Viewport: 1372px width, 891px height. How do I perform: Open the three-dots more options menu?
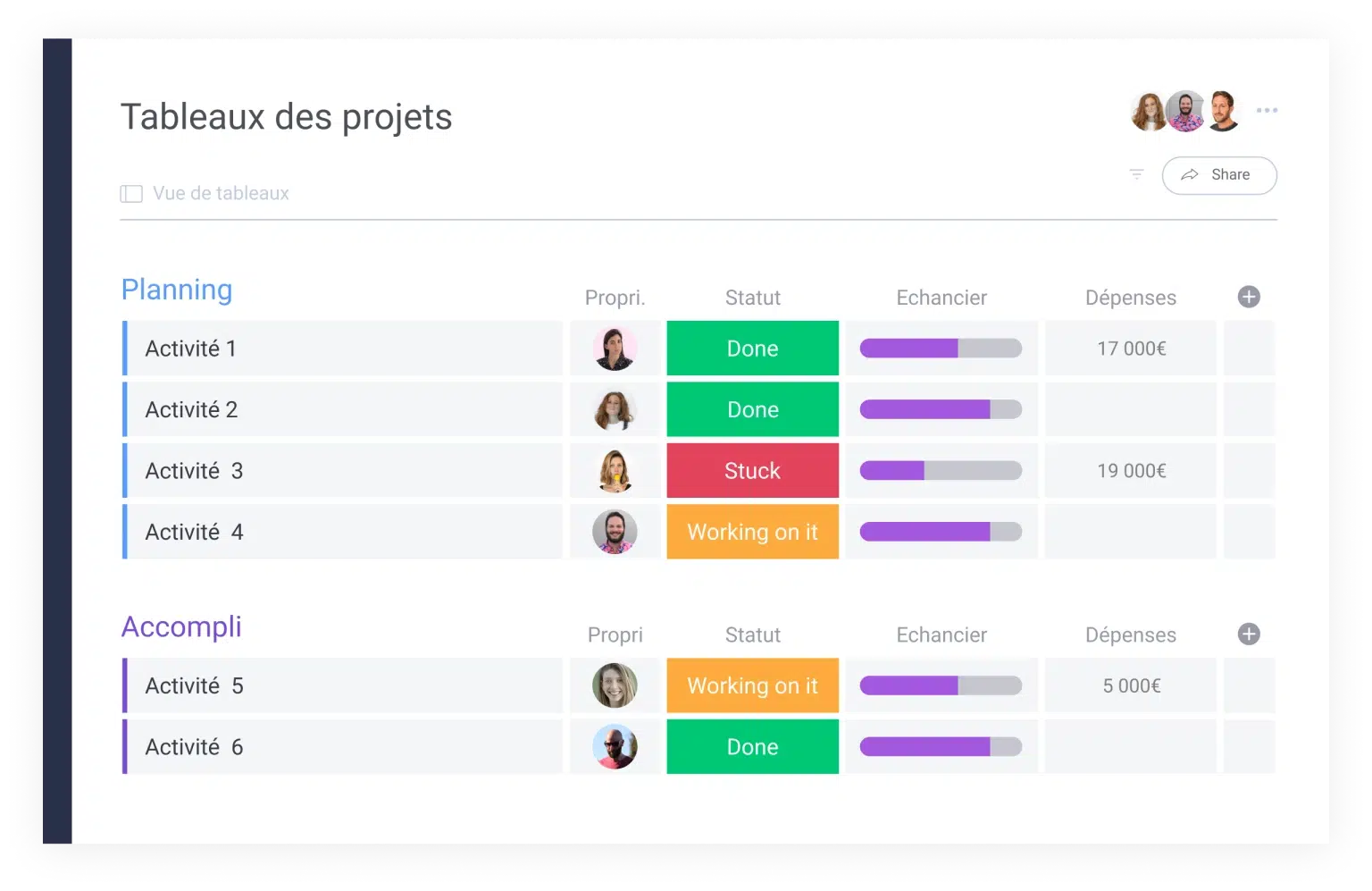click(x=1267, y=110)
